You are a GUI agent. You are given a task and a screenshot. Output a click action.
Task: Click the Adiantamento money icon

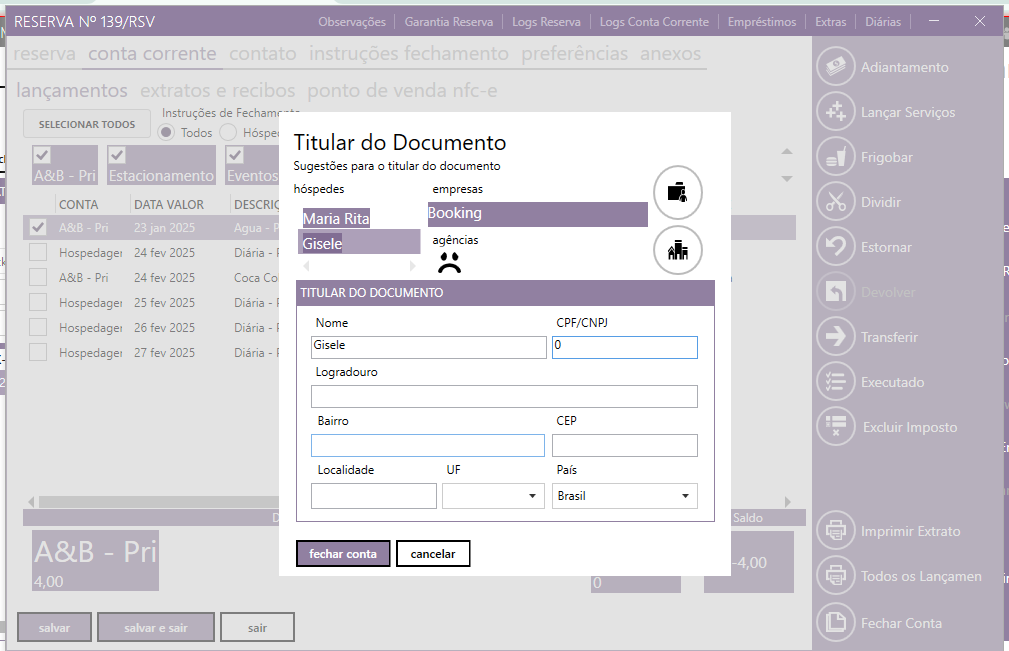pos(836,67)
